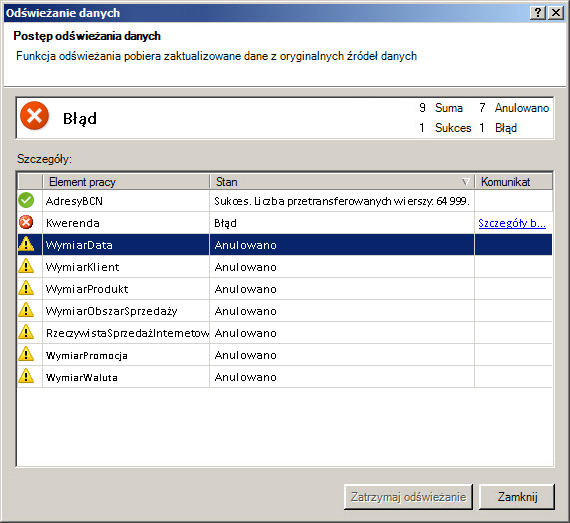Click the Anulowano cell for WymiarWaluta
570x523 pixels.
[x=342, y=377]
